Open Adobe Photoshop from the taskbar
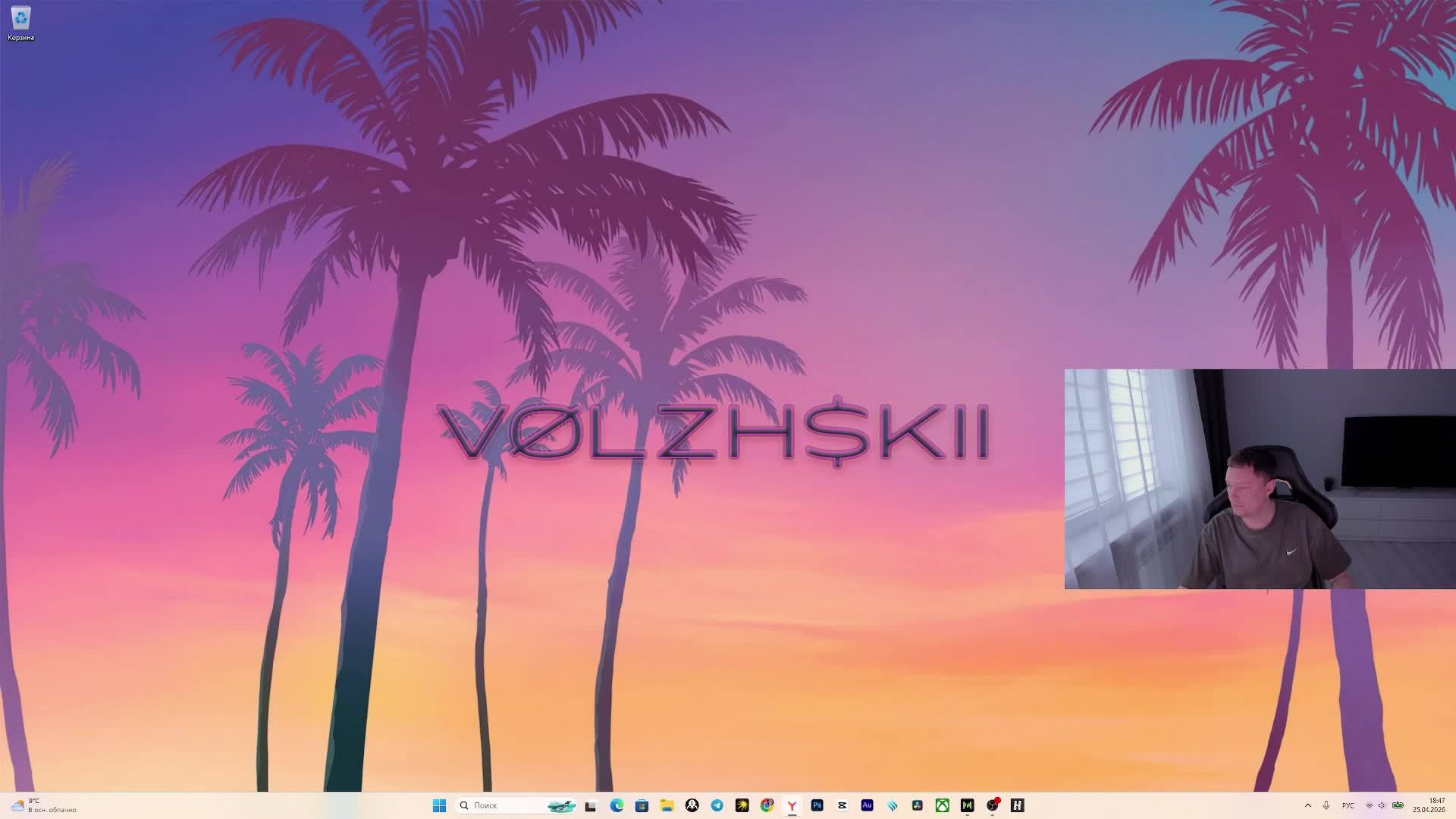This screenshot has width=1456, height=819. (817, 805)
